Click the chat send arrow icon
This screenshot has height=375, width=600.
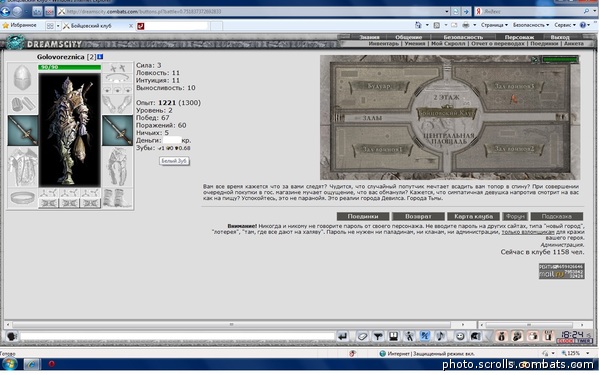click(x=342, y=336)
